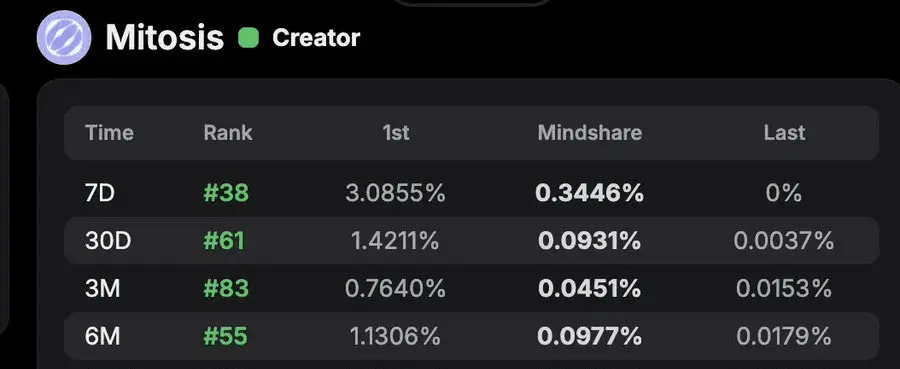Select the 3M time period row

[471, 288]
